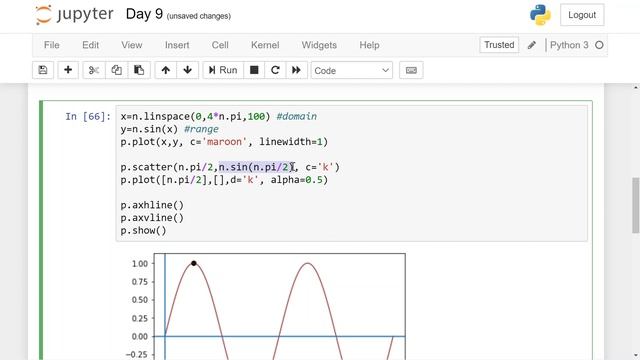Open the Kernel menu
The height and width of the screenshot is (360, 640).
(x=265, y=45)
